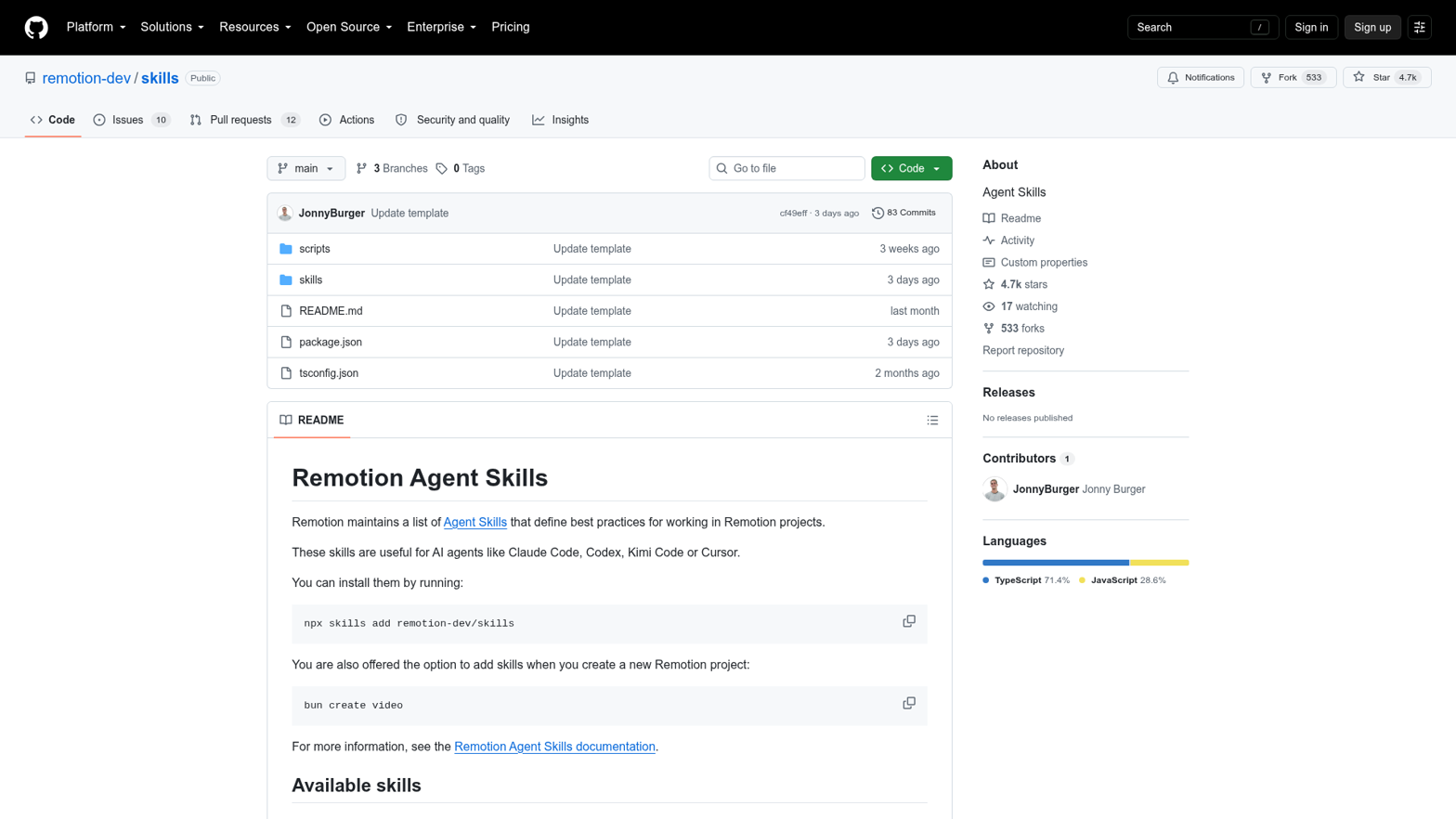Click the JavaScript segment of language bar
Screen dimensions: 1456x819
pos(1159,563)
